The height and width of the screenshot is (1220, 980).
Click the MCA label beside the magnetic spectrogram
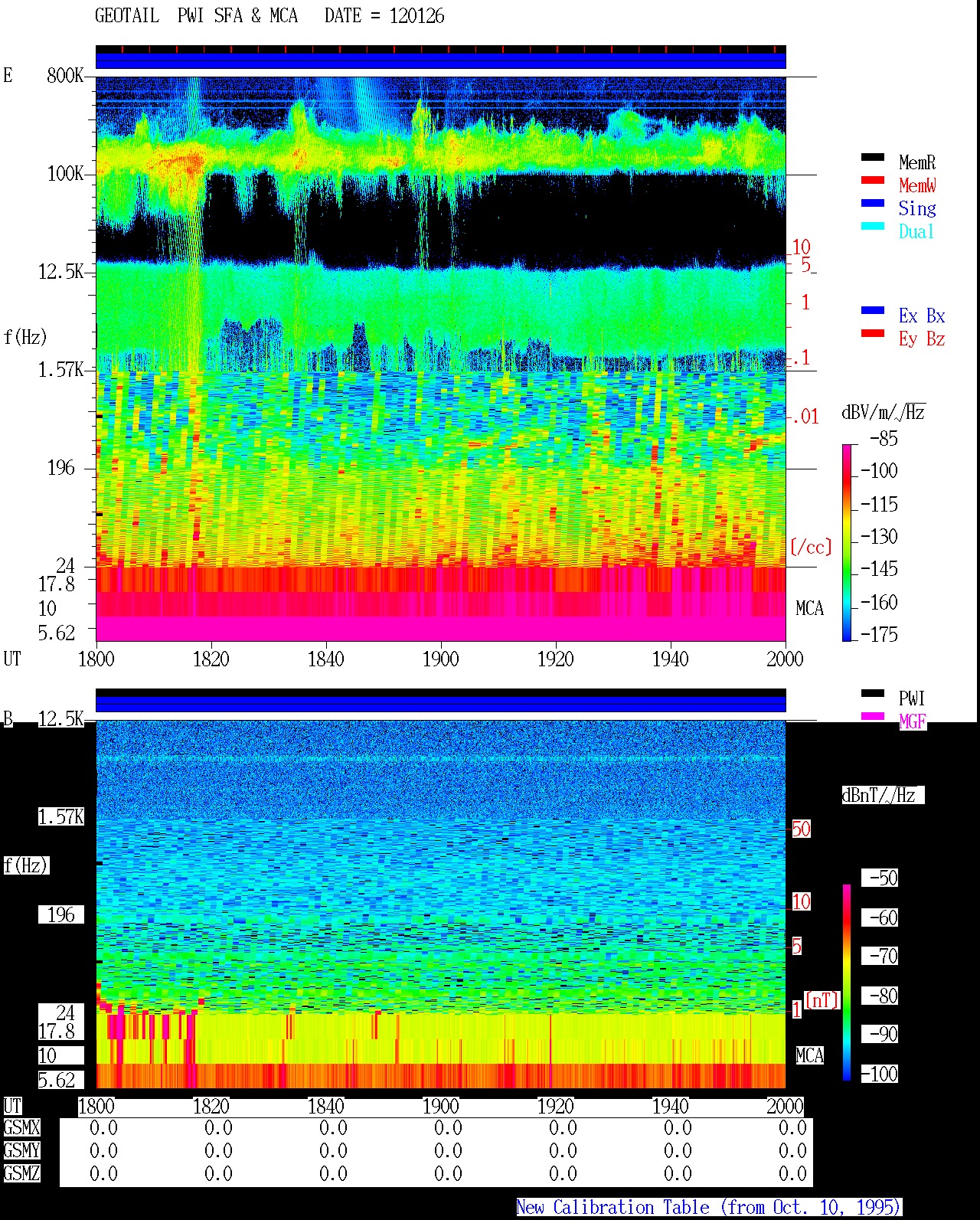tap(810, 1056)
